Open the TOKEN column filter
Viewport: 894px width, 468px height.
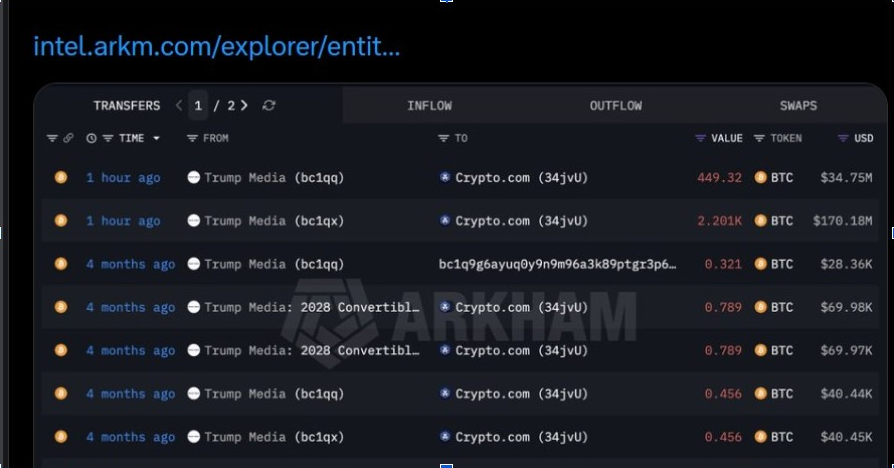coord(759,138)
